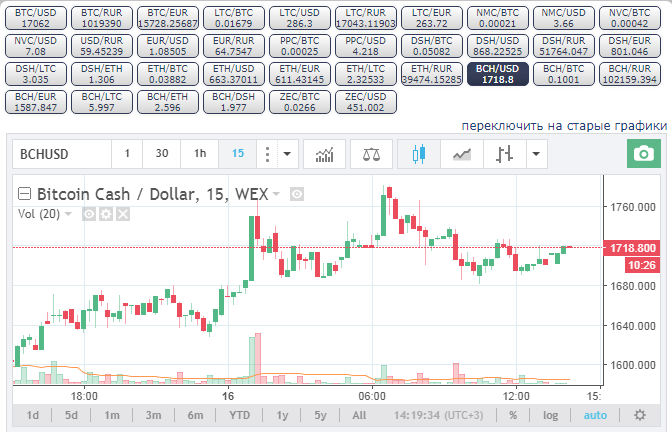Select the ZEC/BTC pair button

[300, 102]
